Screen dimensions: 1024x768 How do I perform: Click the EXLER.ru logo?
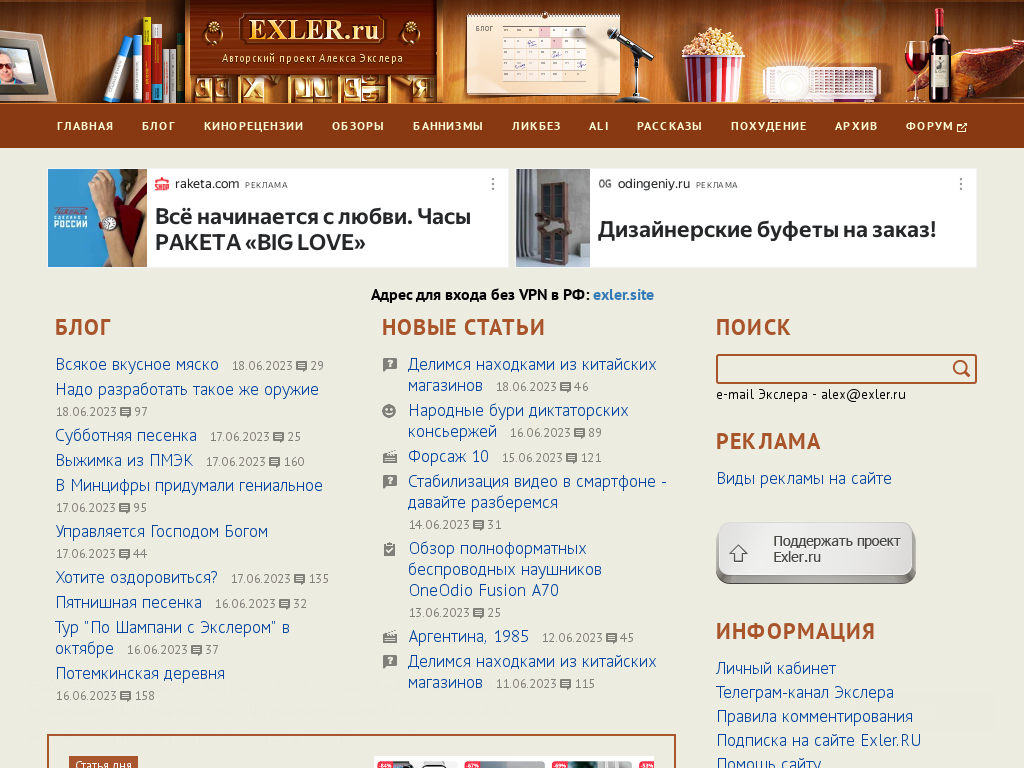coord(313,31)
